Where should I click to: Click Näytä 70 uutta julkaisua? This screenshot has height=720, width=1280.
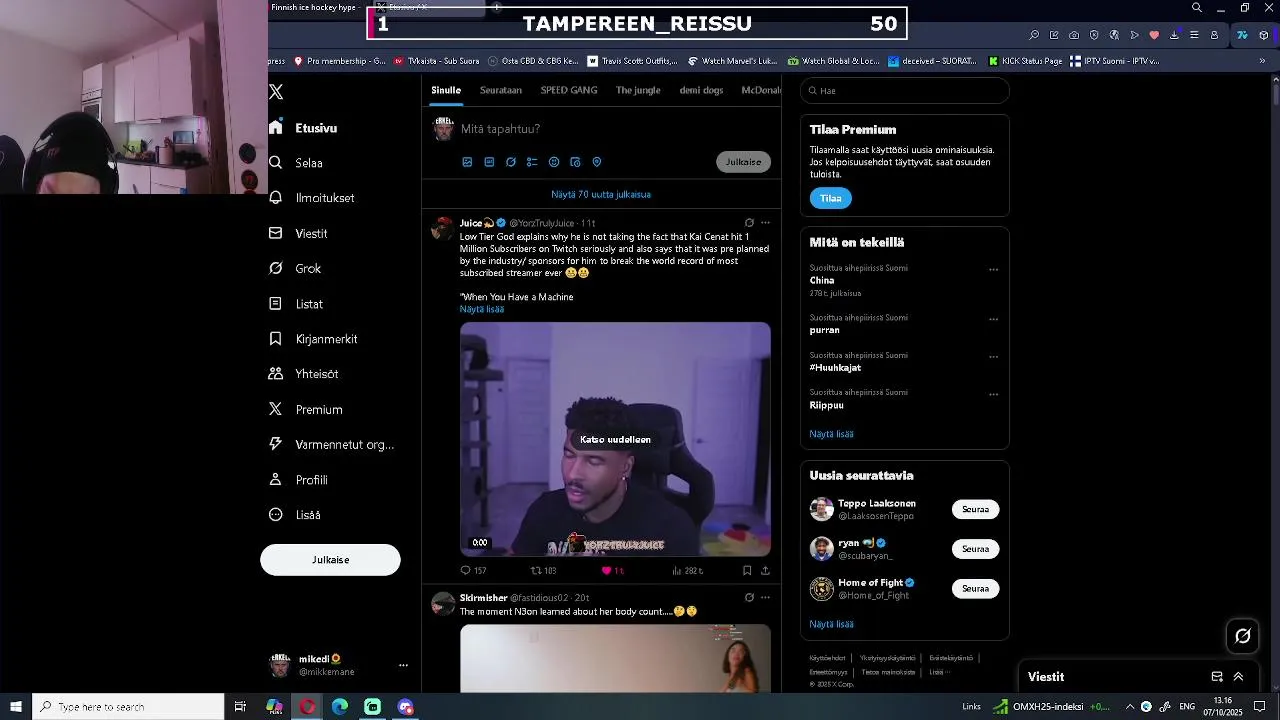tap(601, 194)
